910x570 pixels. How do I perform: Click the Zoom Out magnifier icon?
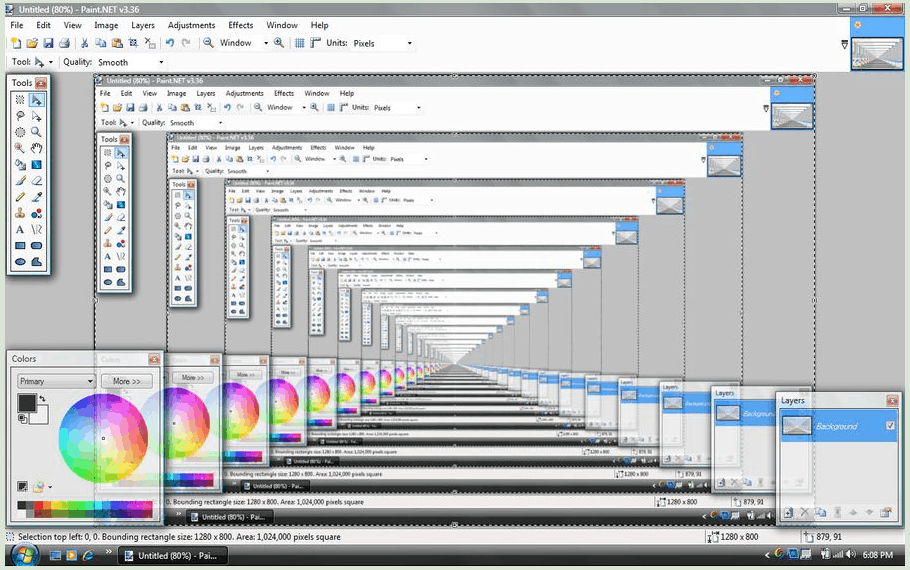click(x=208, y=43)
